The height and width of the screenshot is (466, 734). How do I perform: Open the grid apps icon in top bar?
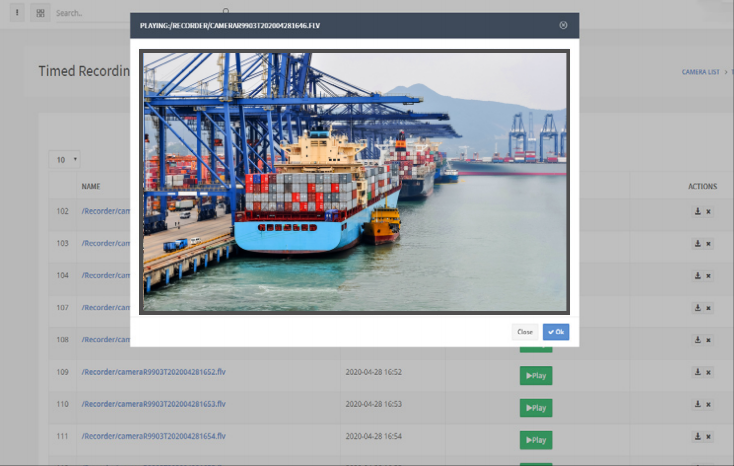pos(40,13)
